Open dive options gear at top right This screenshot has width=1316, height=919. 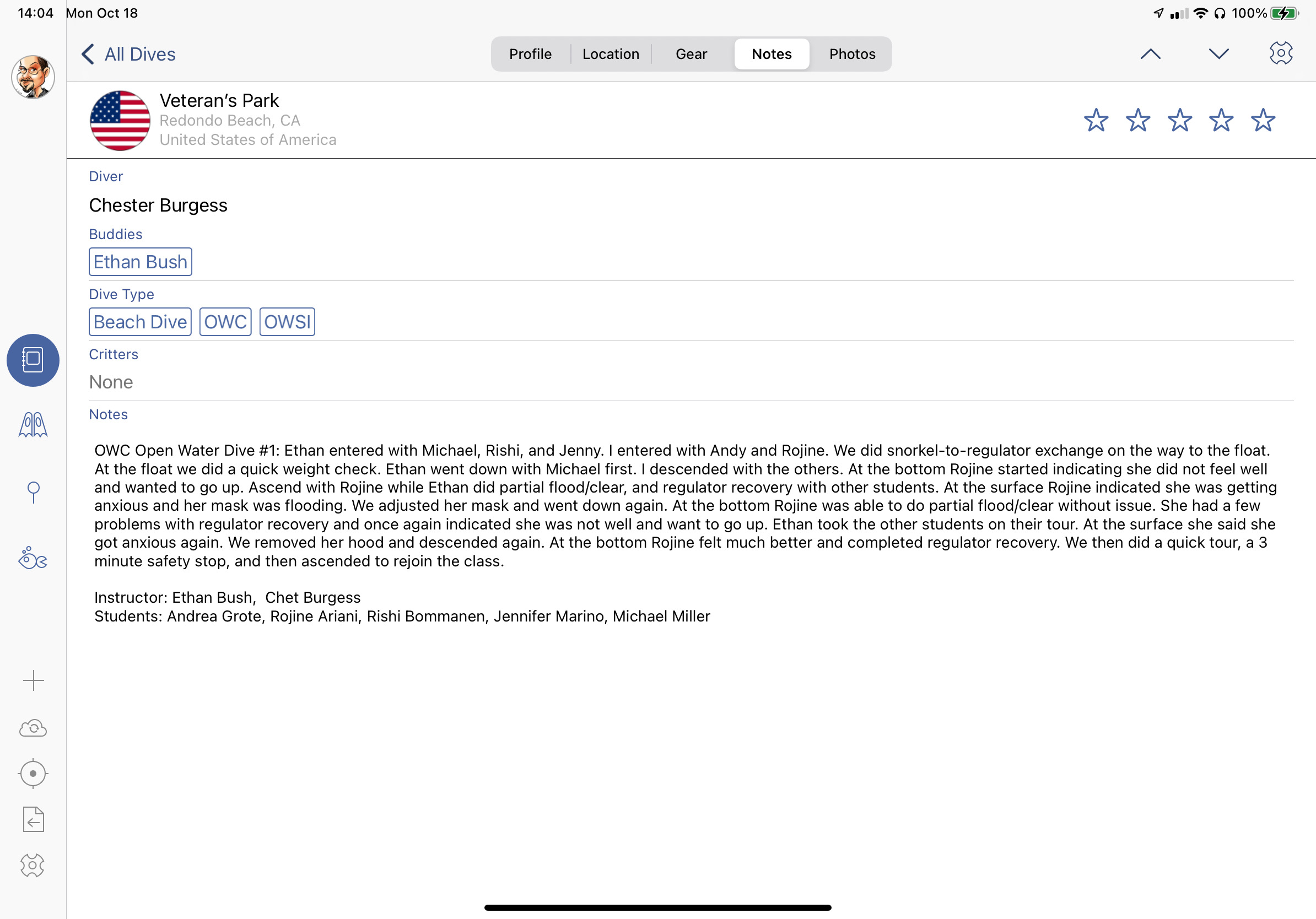(x=1281, y=54)
